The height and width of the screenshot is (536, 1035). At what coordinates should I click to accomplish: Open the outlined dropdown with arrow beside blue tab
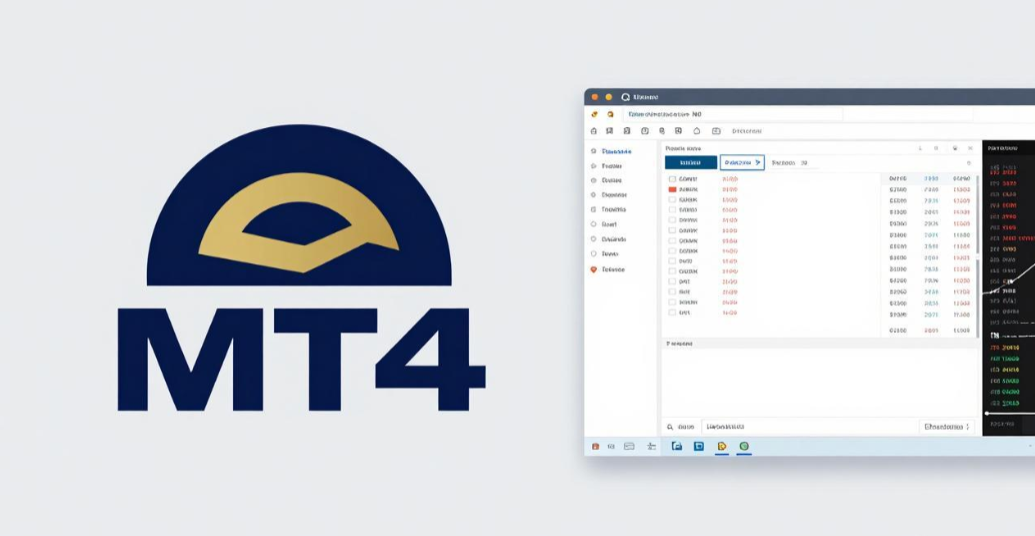[742, 162]
